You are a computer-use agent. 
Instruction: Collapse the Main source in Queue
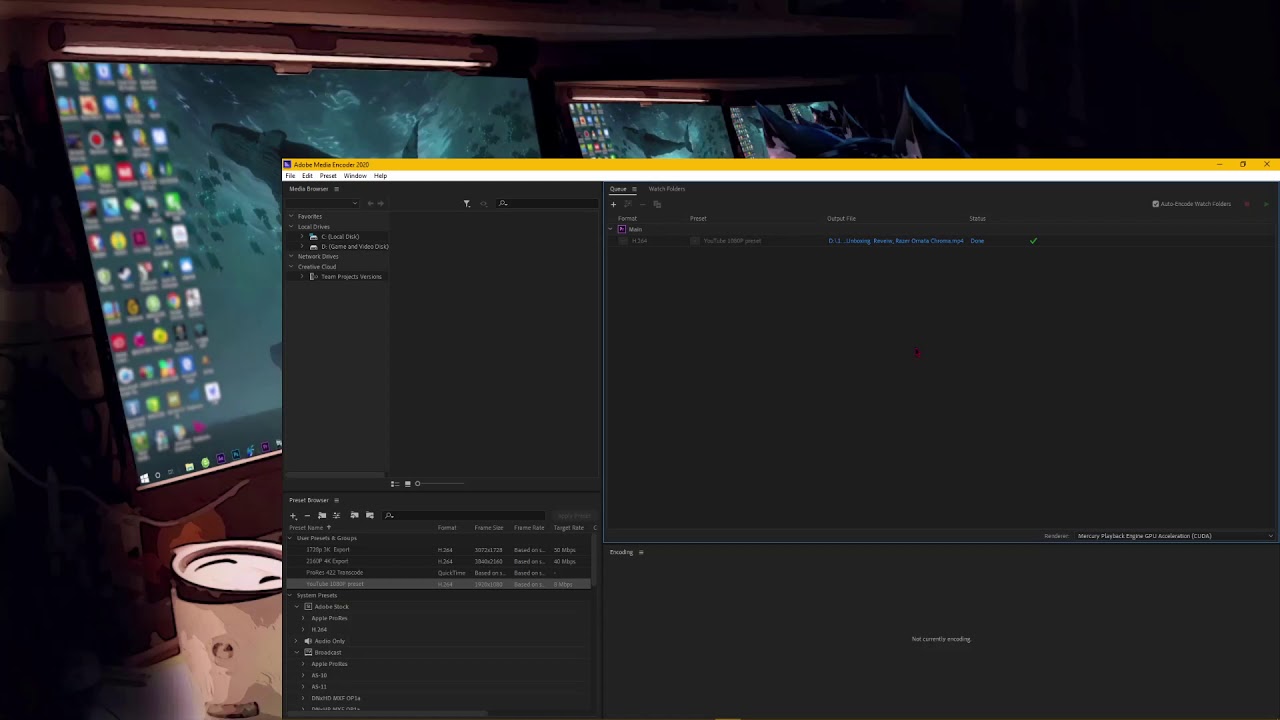(x=611, y=229)
